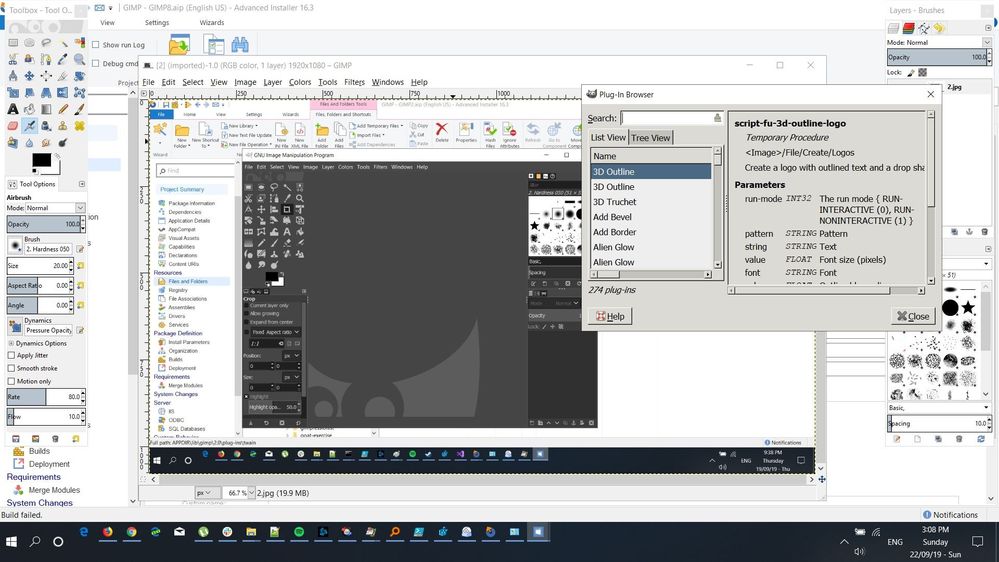Screen dimensions: 999x562
Task: Select the Dodge/Burn tool
Action: (63, 143)
